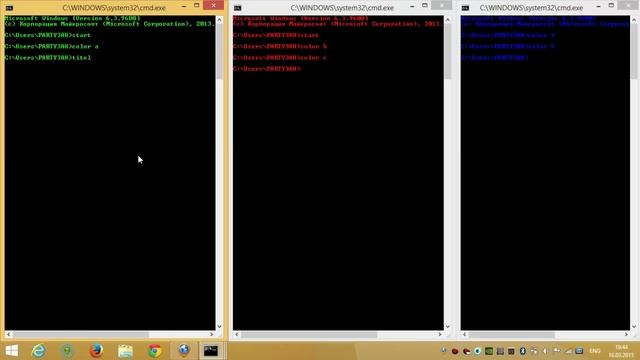Screen dimensions: 640x360
Task: Close the green cmd window
Action: [213, 5]
